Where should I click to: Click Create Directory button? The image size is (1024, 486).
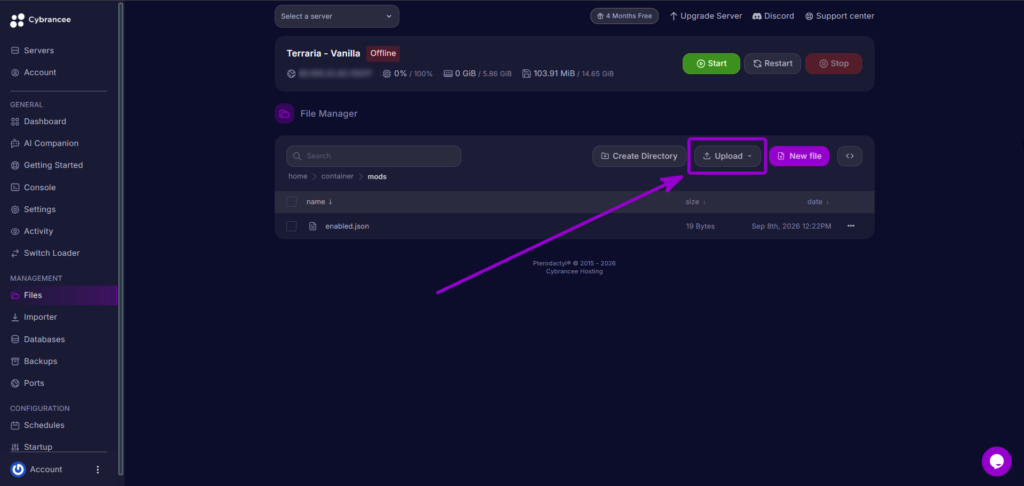[639, 156]
